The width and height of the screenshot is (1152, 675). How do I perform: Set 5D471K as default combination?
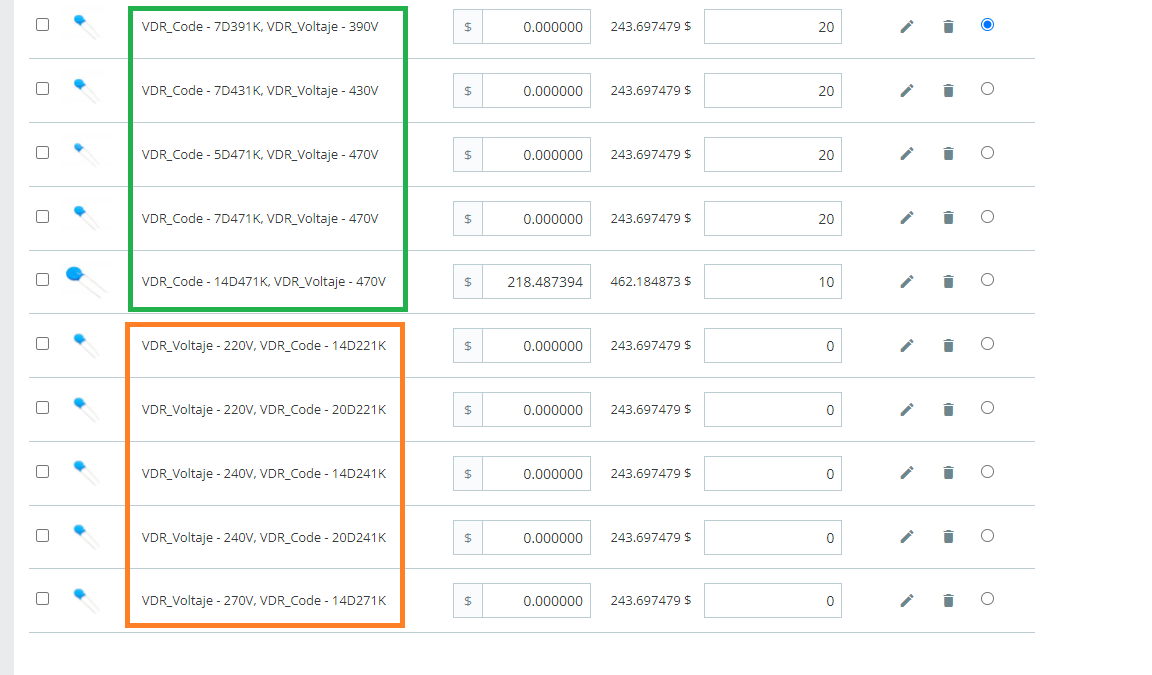[987, 152]
